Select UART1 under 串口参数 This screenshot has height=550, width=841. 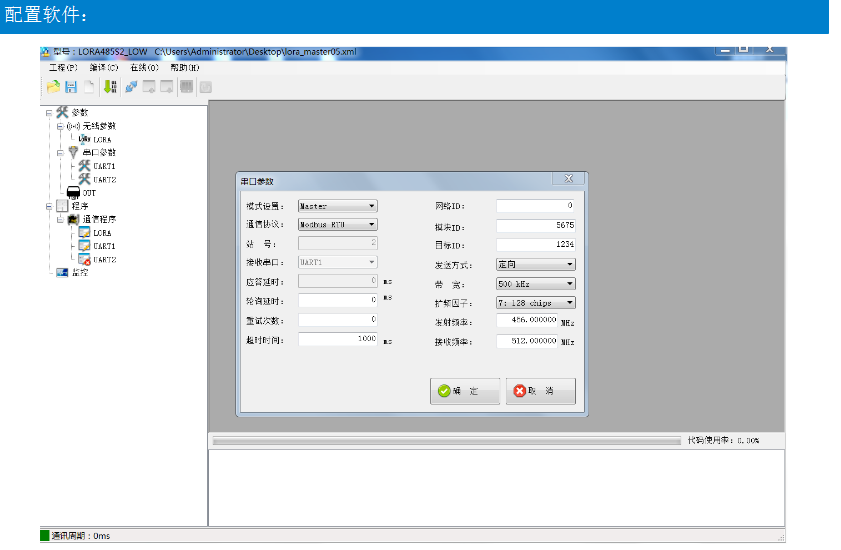(x=104, y=166)
